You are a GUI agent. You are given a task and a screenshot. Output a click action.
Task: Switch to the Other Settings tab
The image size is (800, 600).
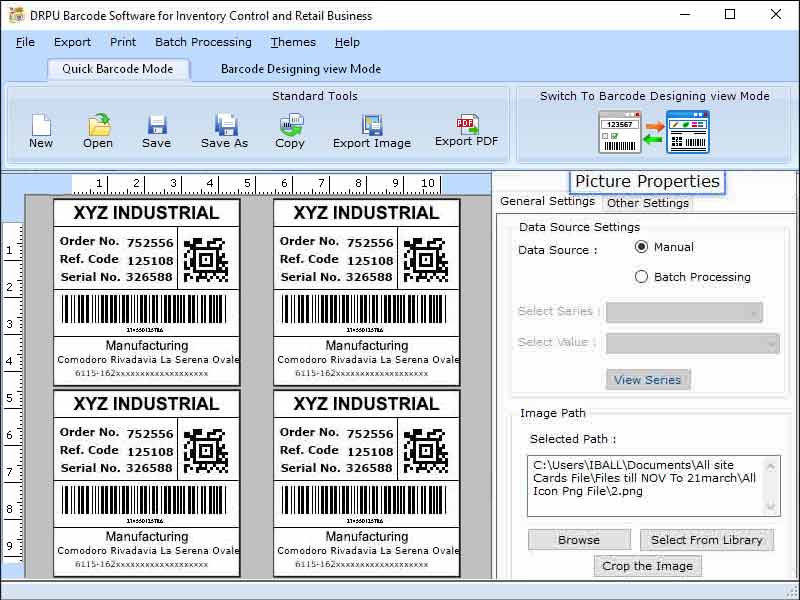pos(647,203)
